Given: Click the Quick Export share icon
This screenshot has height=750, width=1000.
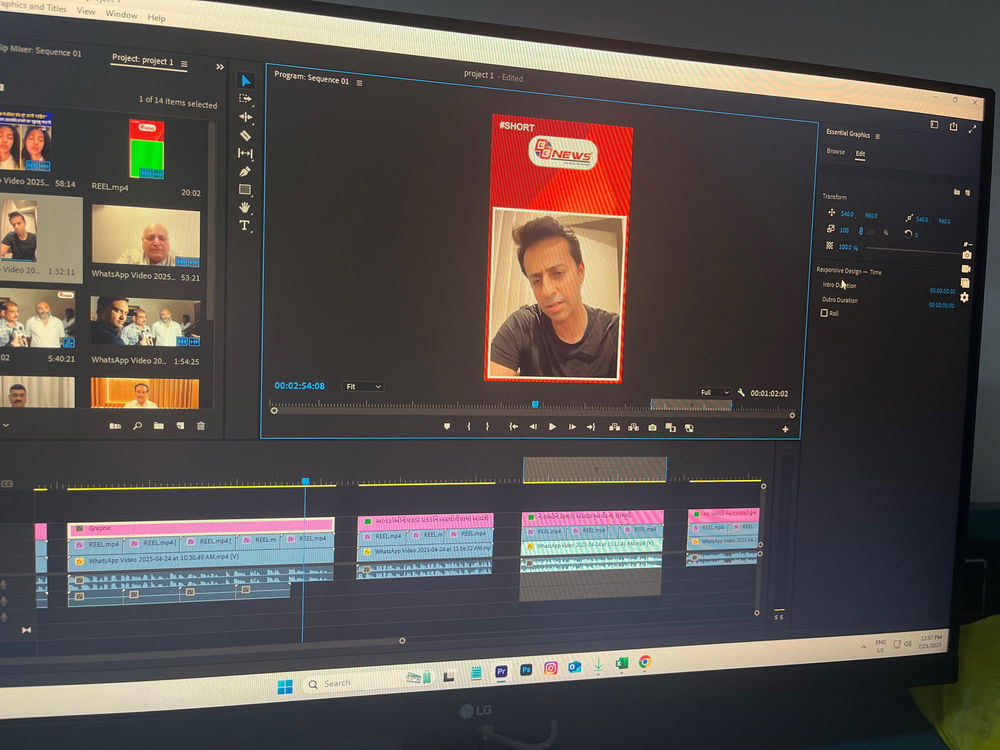Looking at the screenshot, I should pos(953,126).
